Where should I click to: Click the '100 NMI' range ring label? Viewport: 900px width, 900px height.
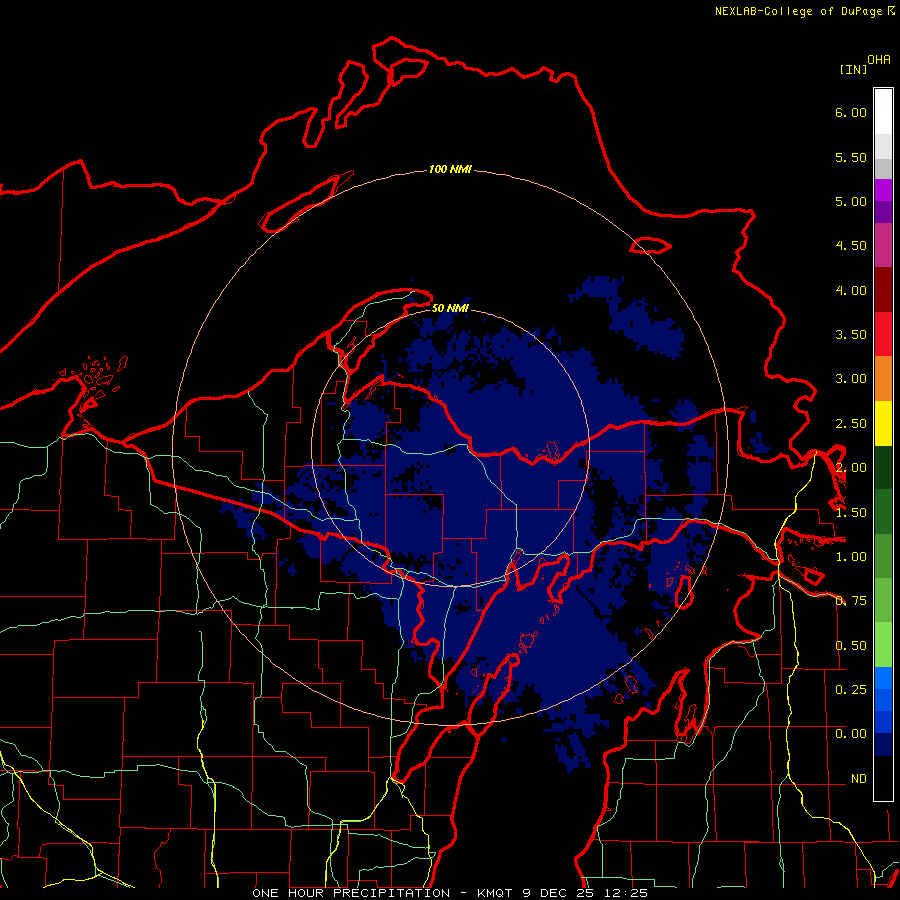(450, 169)
